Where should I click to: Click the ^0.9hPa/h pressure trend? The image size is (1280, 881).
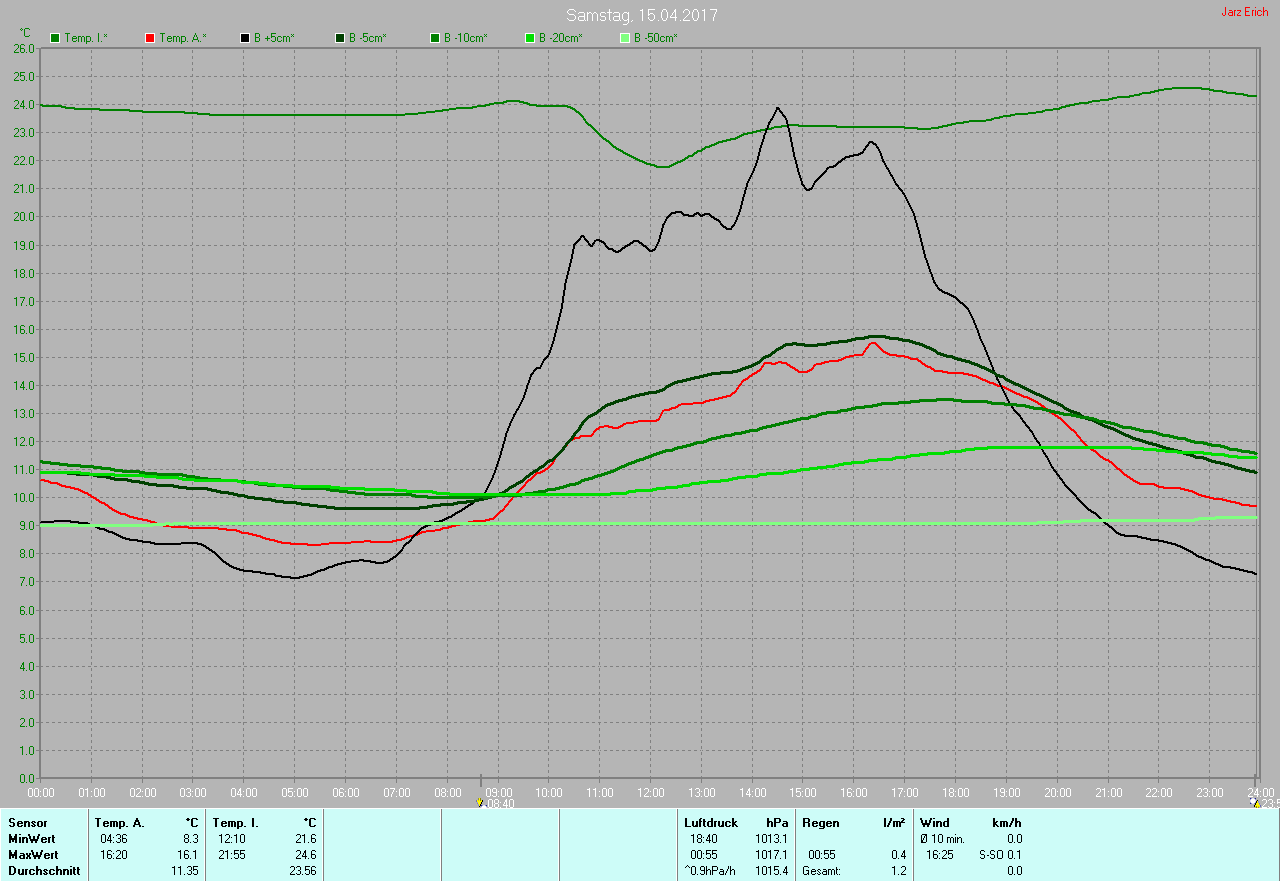pos(710,871)
